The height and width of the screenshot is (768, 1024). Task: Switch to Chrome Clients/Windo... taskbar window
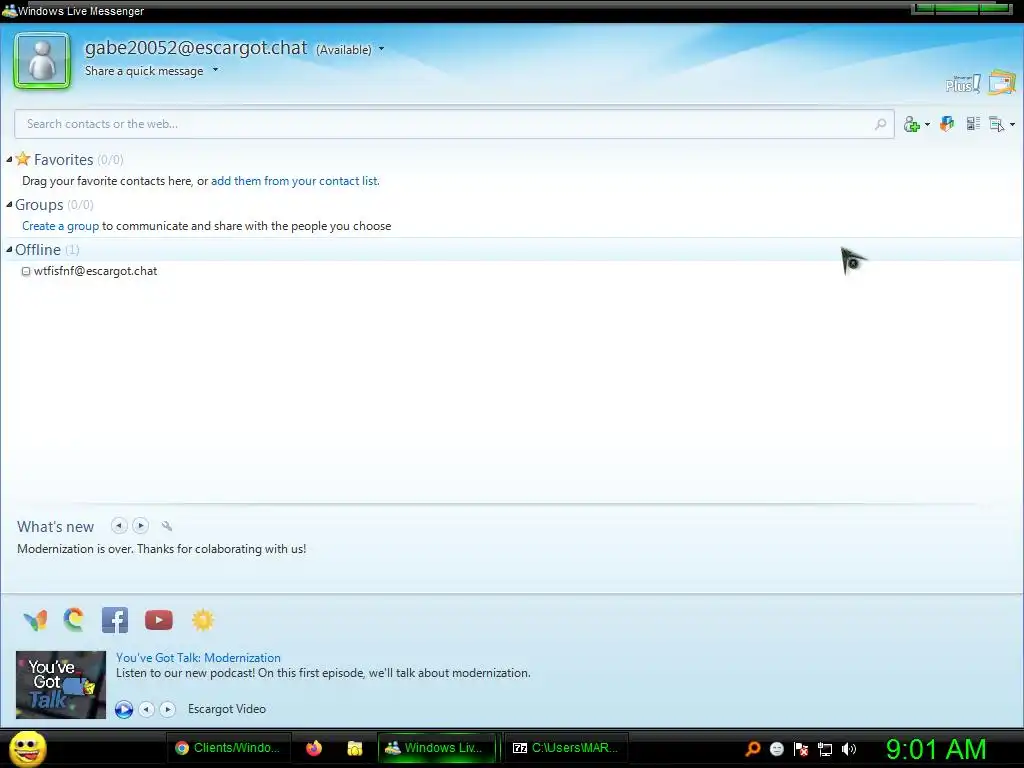pyautogui.click(x=227, y=748)
